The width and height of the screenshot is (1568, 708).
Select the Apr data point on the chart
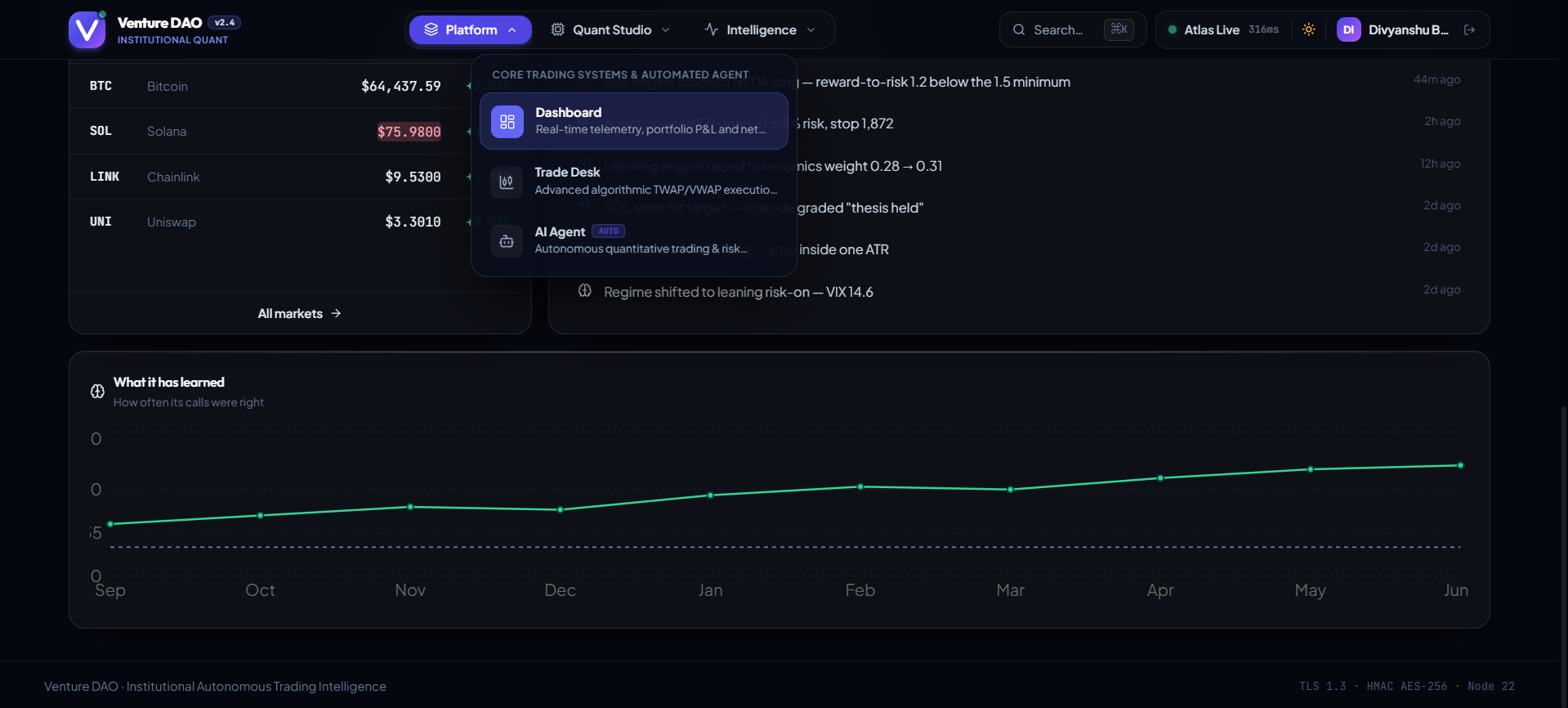click(x=1160, y=478)
